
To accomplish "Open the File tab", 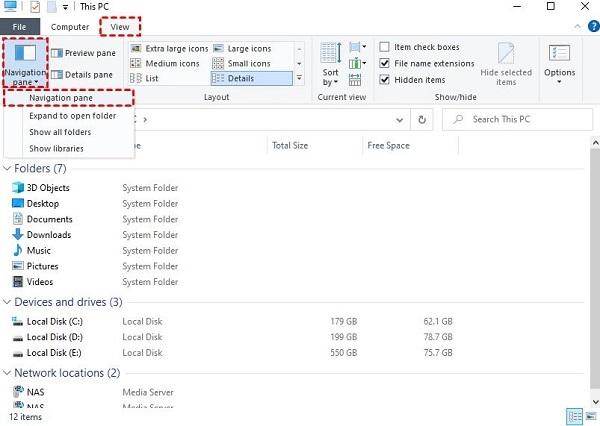I will (x=20, y=27).
